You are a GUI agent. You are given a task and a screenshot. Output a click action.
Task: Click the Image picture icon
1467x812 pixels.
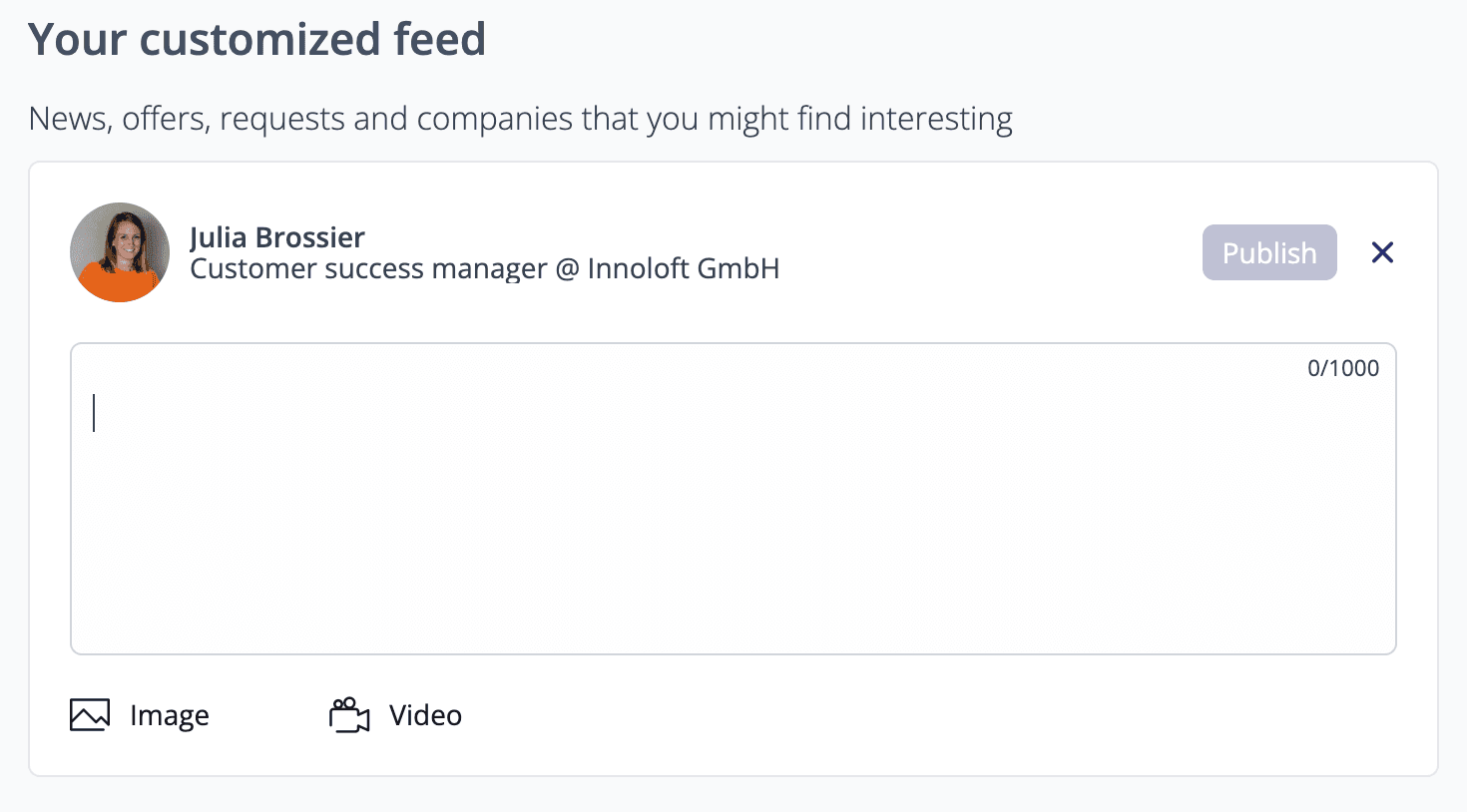coord(90,715)
